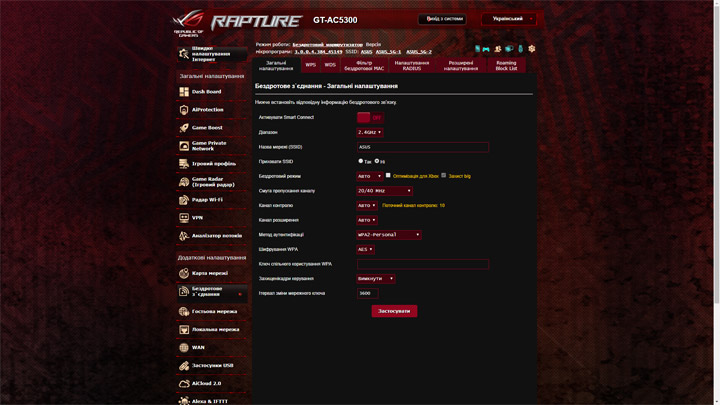Open firmware version 3.0.0.4.384_45149 link

click(318, 52)
